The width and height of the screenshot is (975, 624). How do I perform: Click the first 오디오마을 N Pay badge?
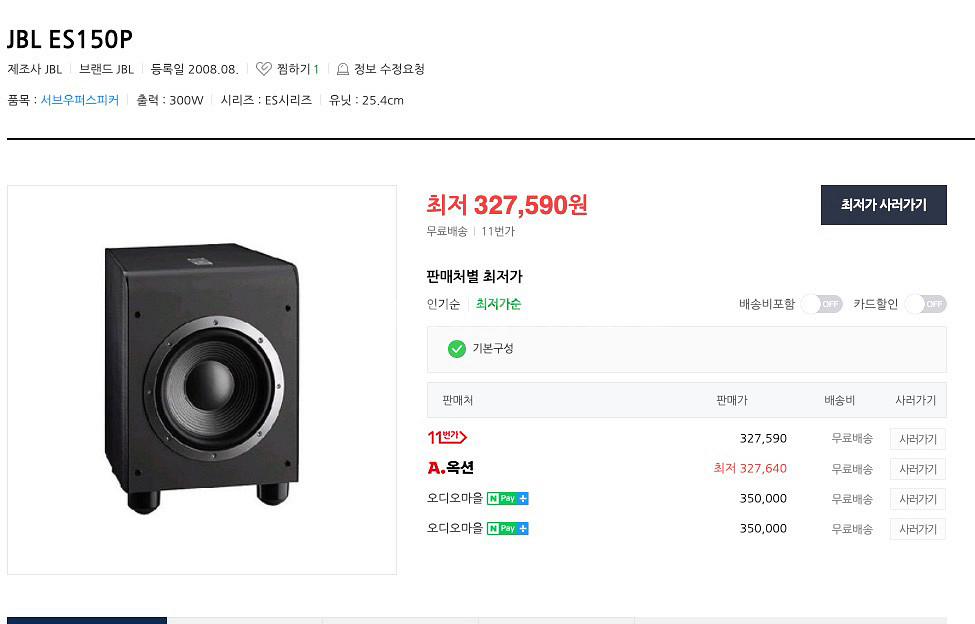(507, 498)
